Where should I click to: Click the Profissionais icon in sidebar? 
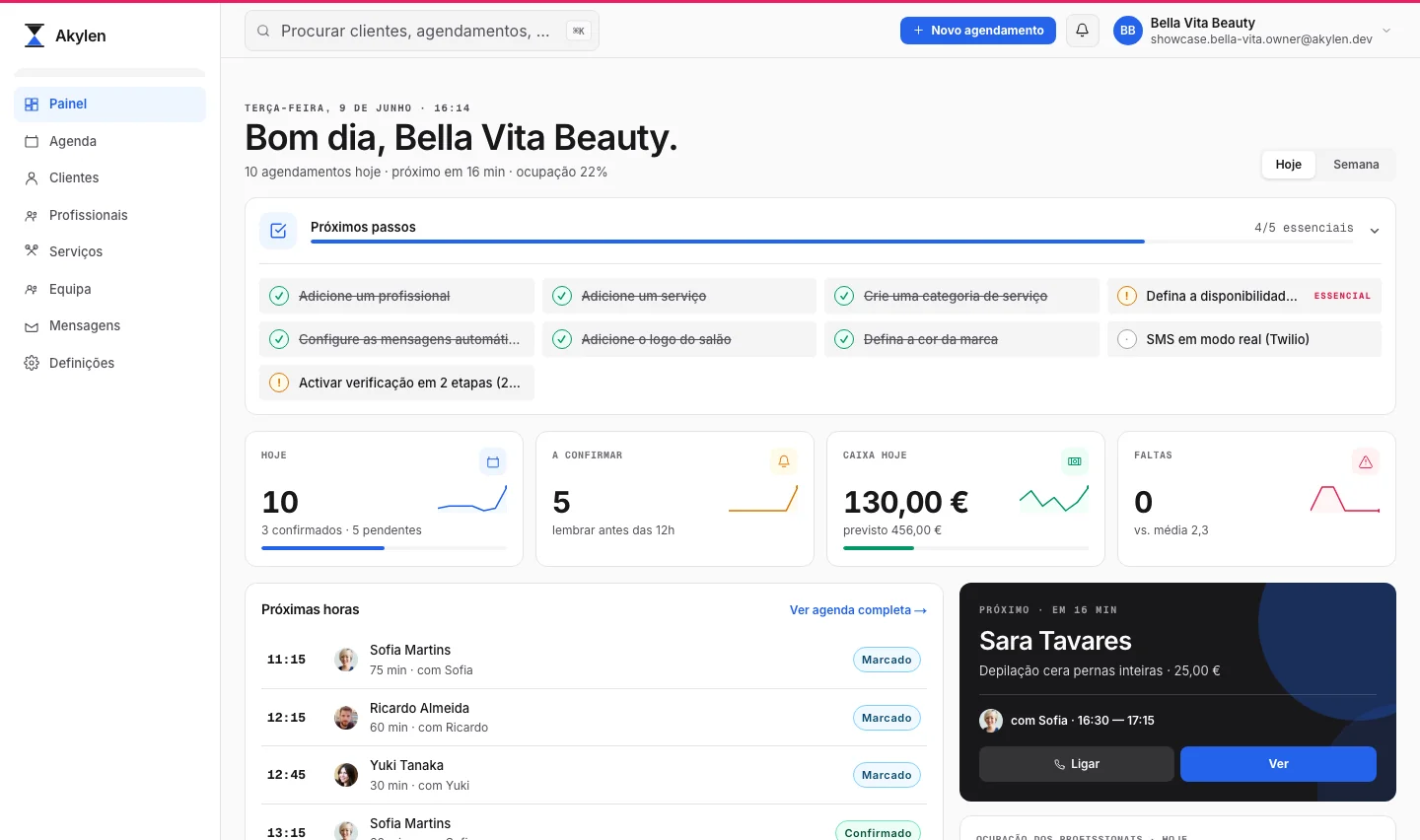tap(32, 215)
